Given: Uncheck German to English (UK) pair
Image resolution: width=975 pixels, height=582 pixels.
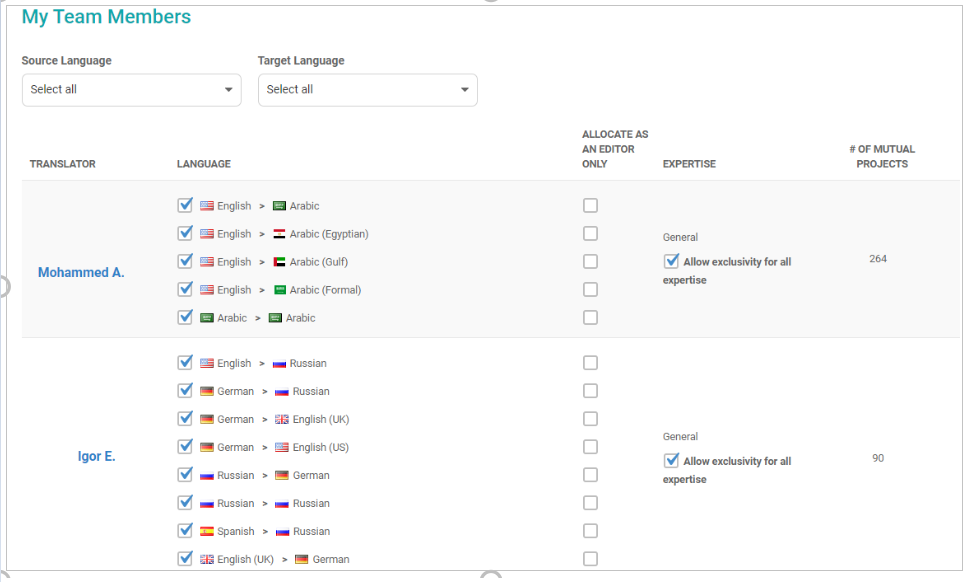Looking at the screenshot, I should (185, 418).
